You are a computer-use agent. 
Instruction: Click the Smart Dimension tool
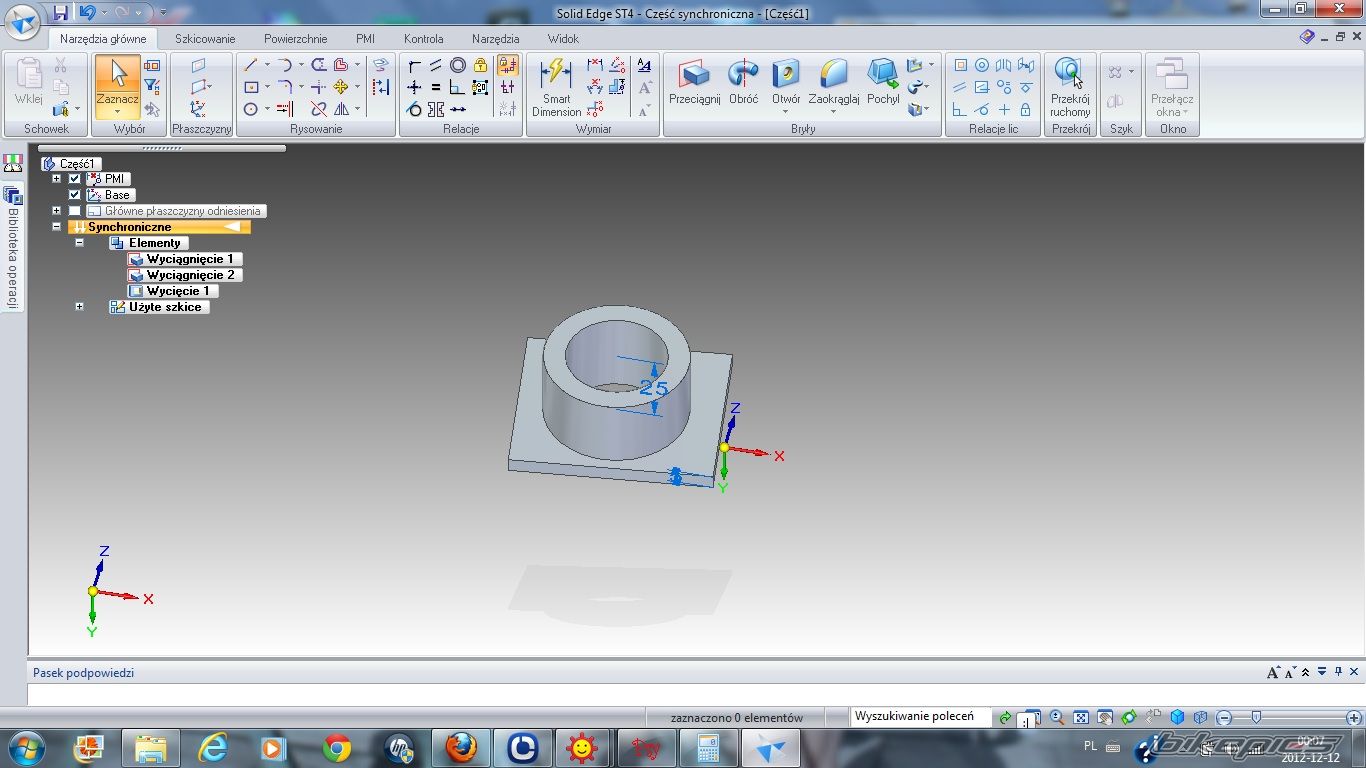coord(556,86)
